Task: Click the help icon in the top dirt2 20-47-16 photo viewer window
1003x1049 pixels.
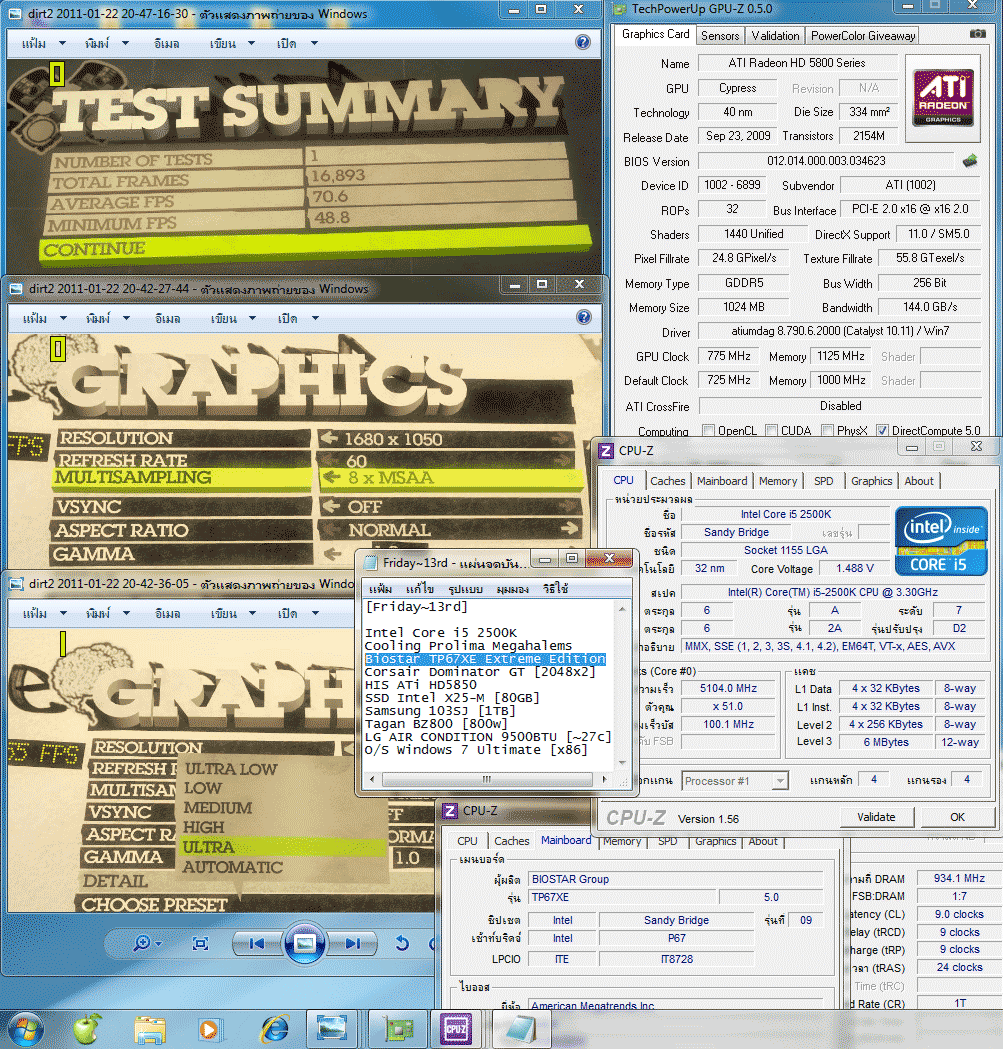Action: pyautogui.click(x=583, y=42)
